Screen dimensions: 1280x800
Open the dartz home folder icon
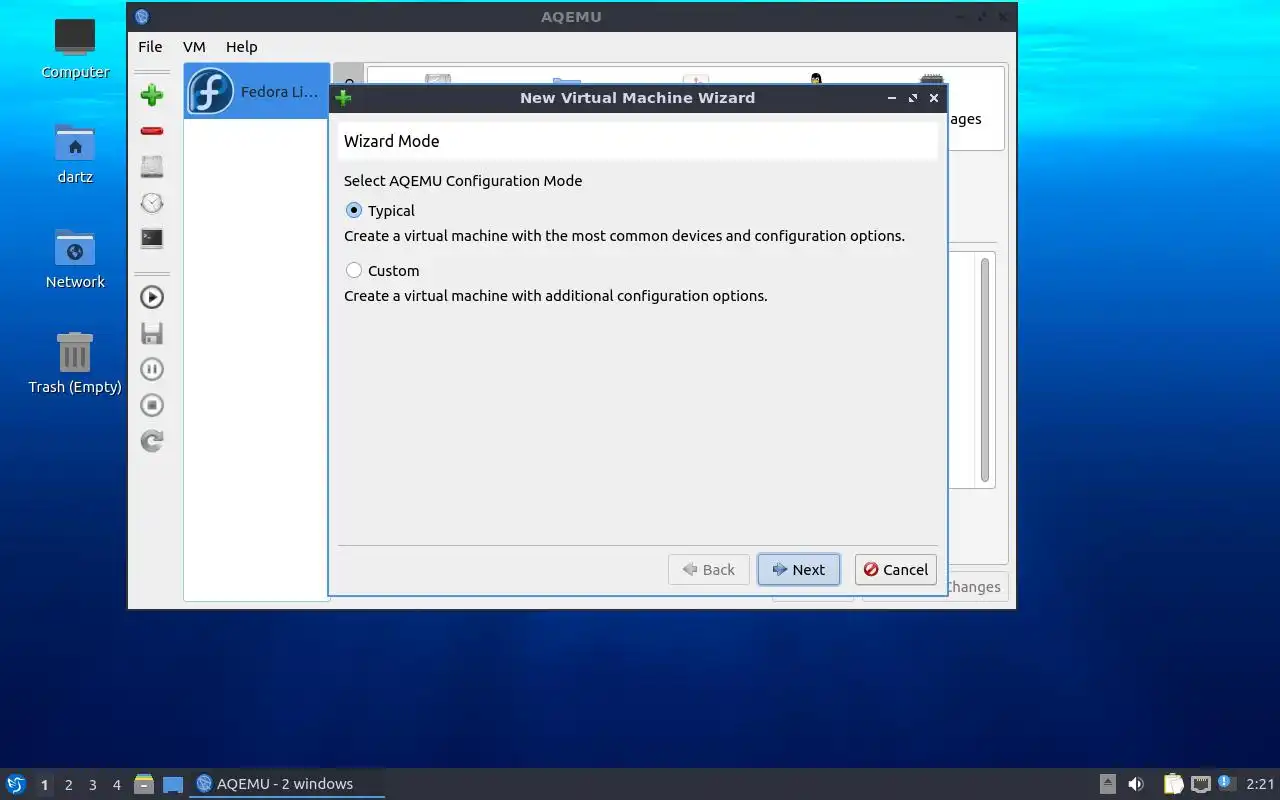[75, 154]
